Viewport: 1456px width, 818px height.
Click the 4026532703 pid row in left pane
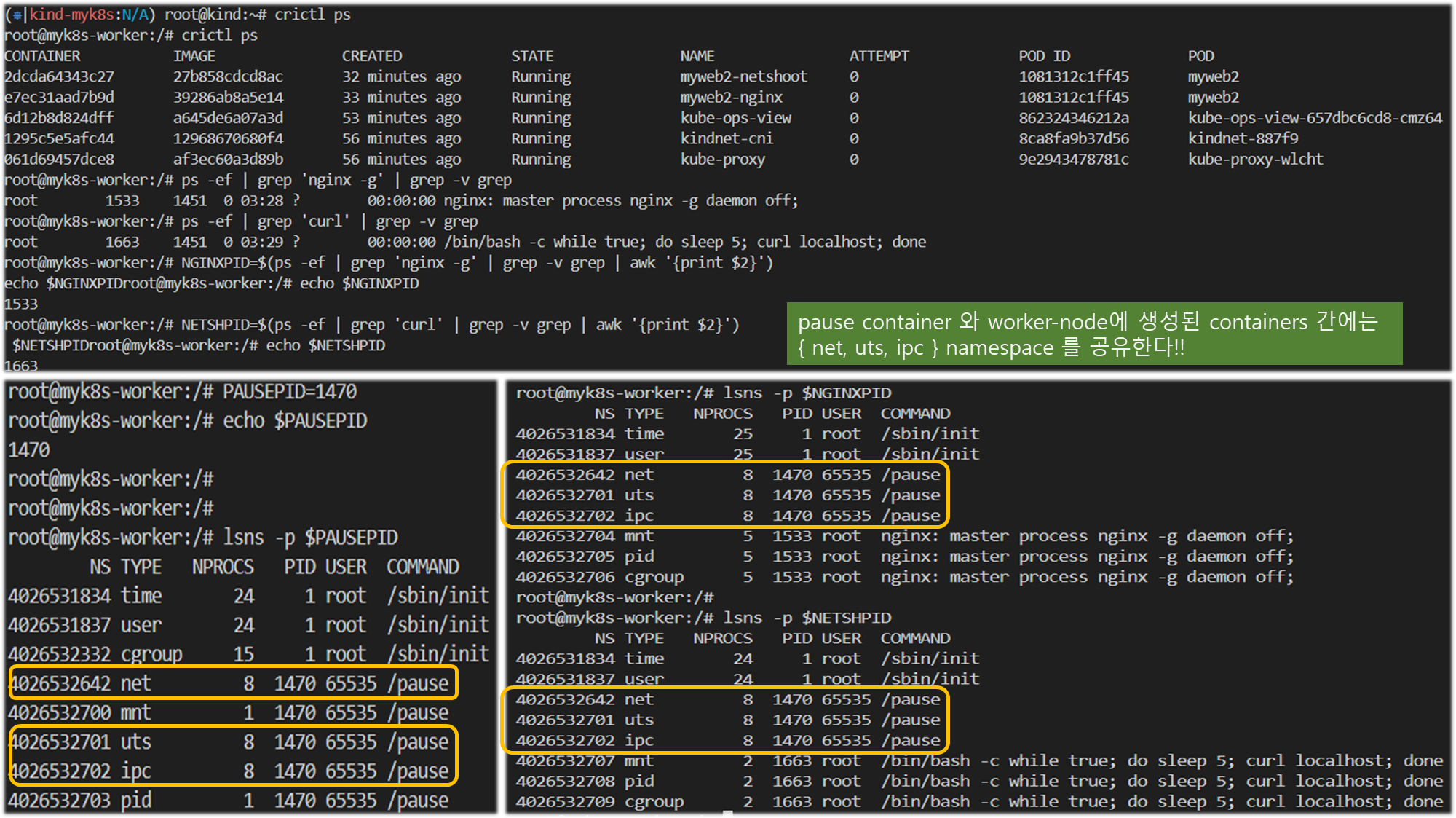pos(229,801)
